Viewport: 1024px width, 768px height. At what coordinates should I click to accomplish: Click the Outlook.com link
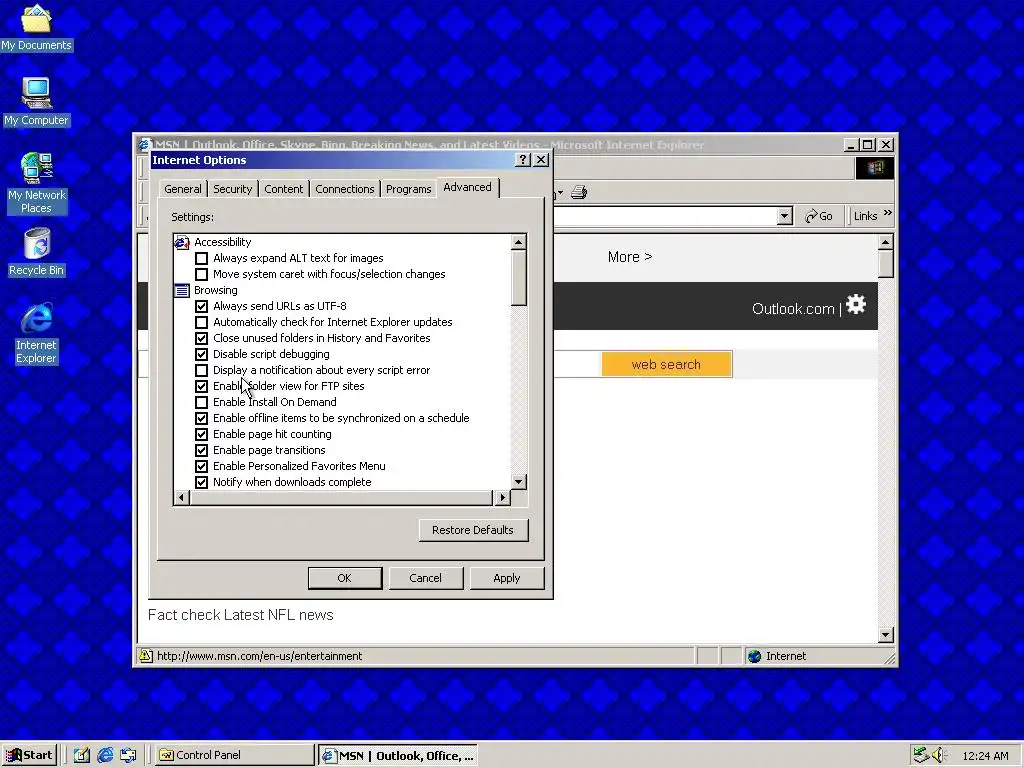pos(793,309)
